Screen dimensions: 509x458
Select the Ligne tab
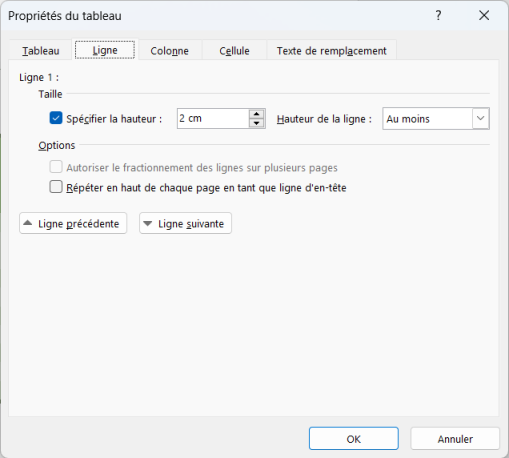pyautogui.click(x=105, y=50)
